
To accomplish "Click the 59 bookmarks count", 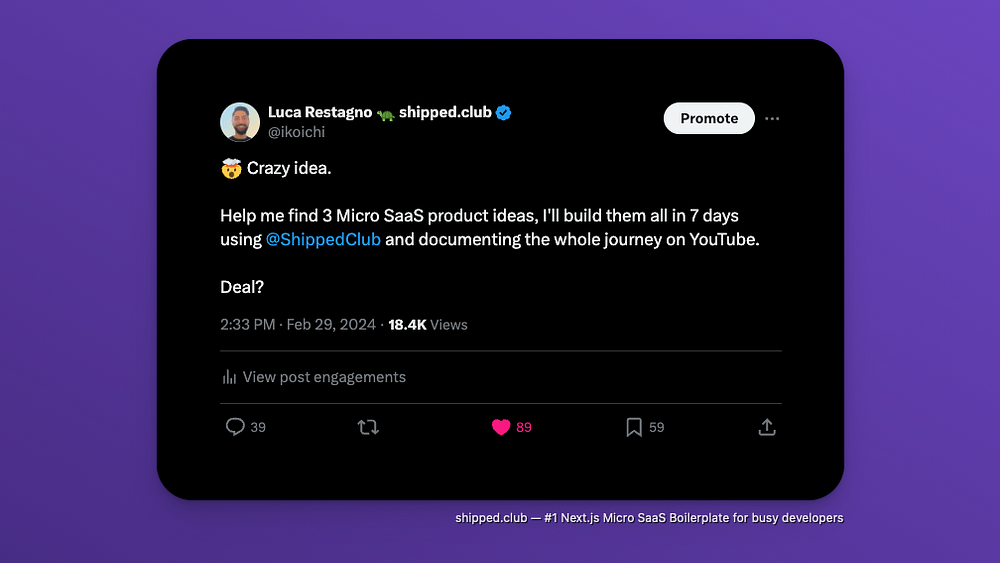I will pyautogui.click(x=656, y=427).
